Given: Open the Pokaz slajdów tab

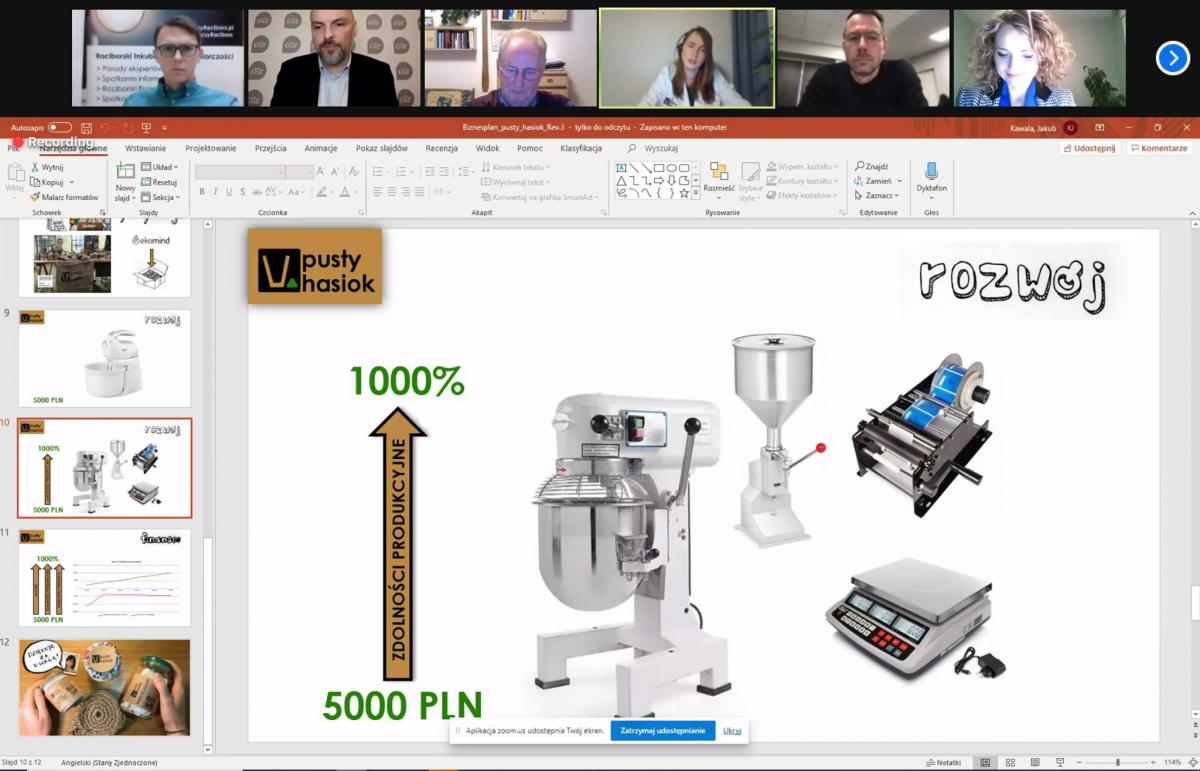Looking at the screenshot, I should point(382,148).
